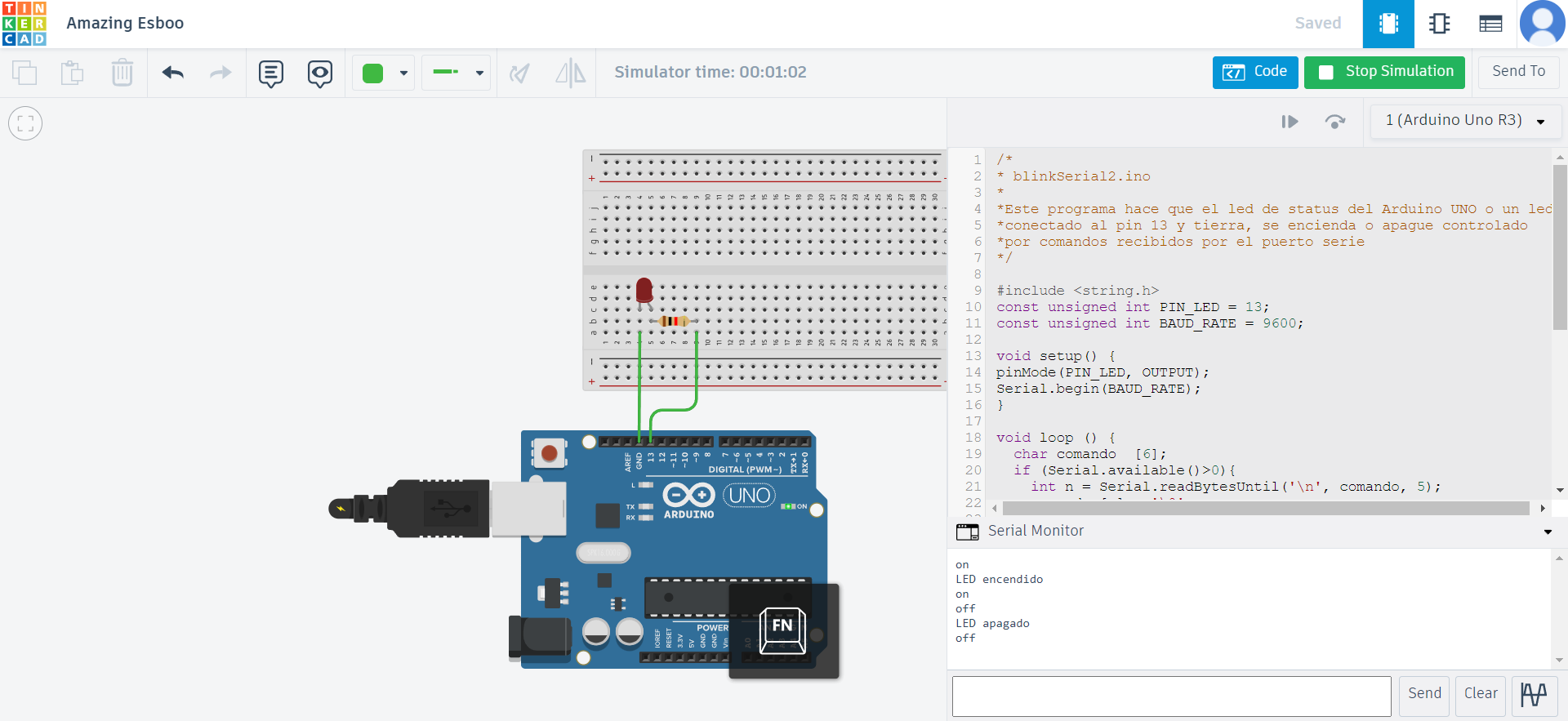Open the circuit view
This screenshot has width=1568, height=721.
[x=1388, y=24]
